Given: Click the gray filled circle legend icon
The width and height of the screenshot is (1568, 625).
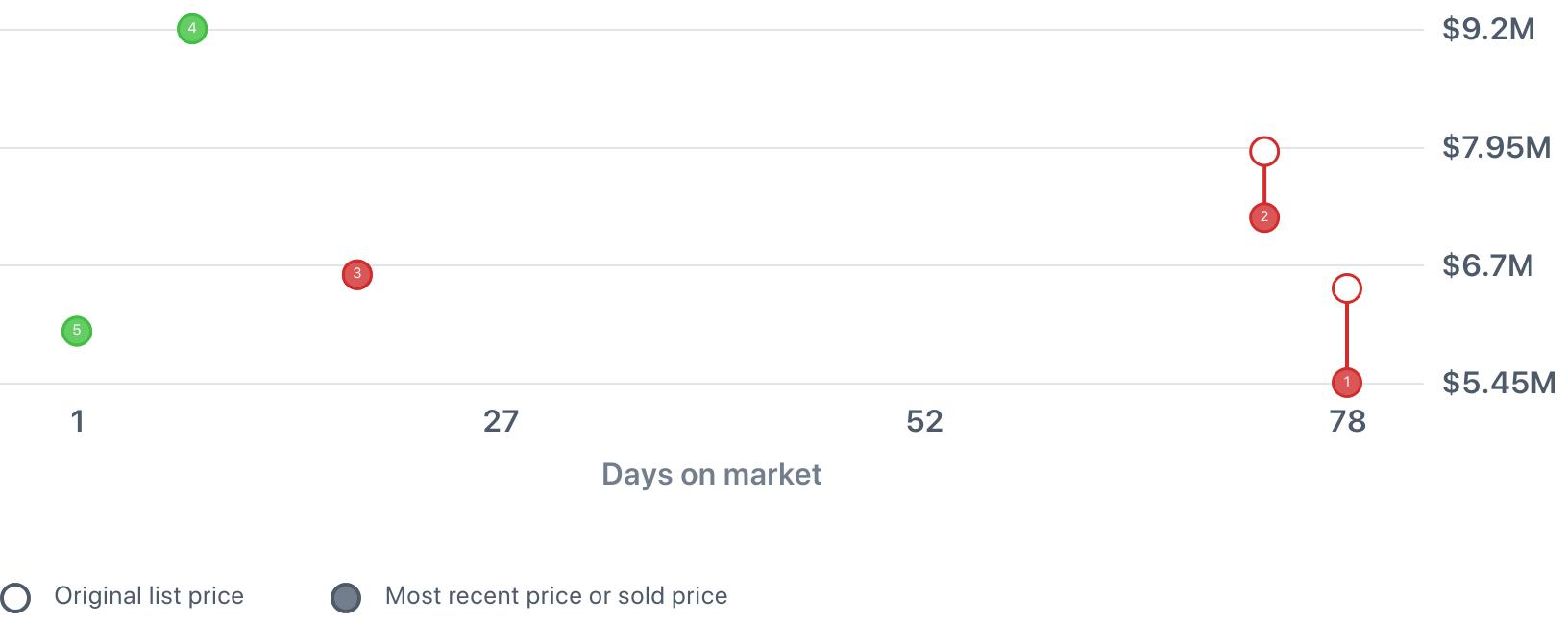Looking at the screenshot, I should tap(346, 597).
